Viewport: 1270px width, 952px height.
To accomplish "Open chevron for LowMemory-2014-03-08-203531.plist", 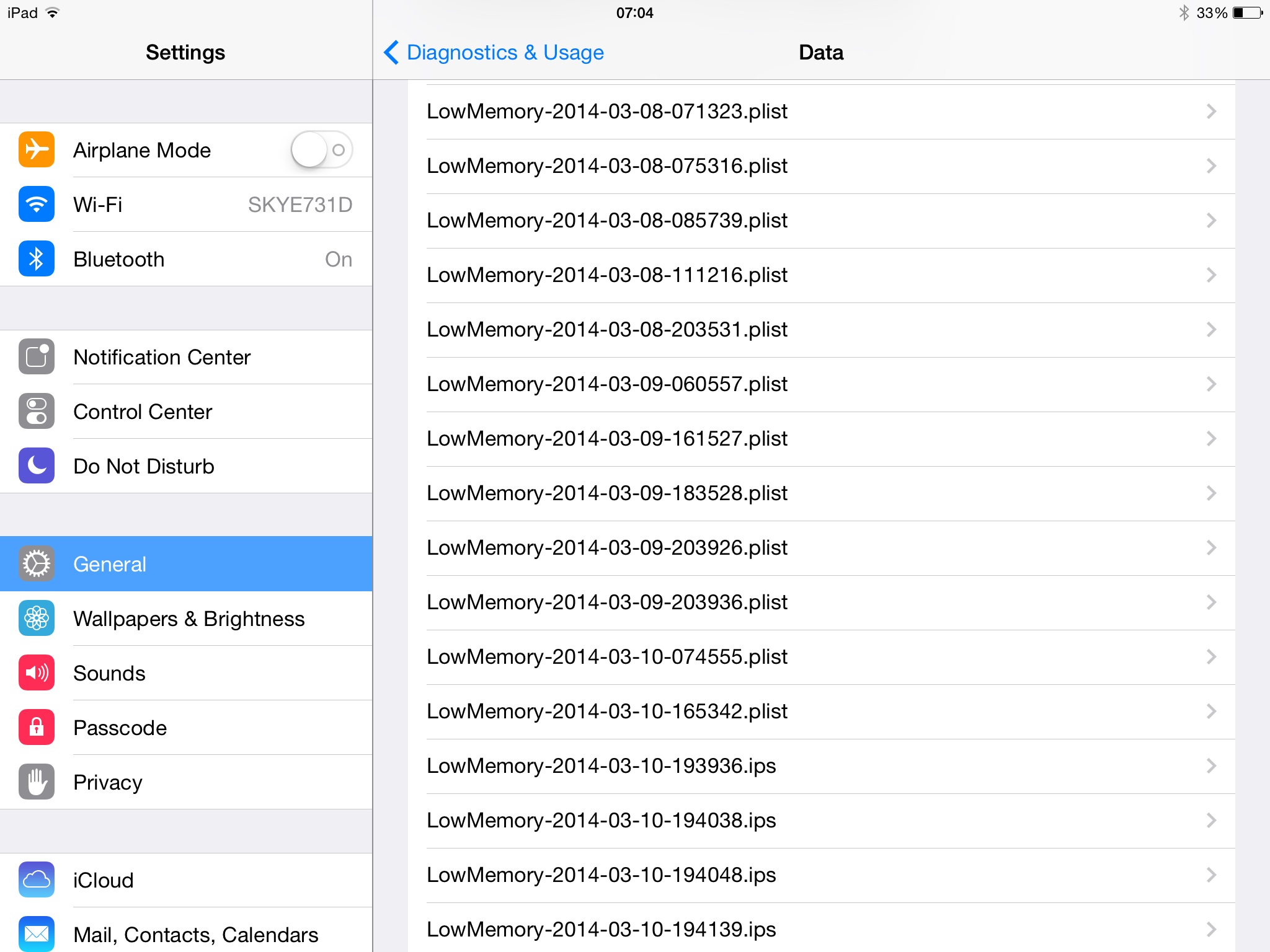I will (1211, 330).
